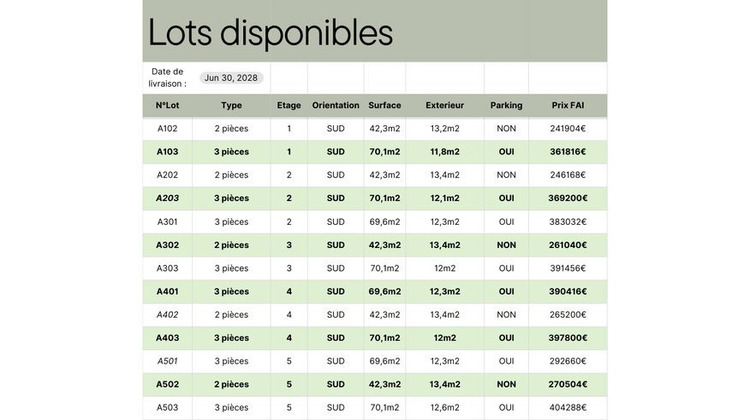Select the A302 lot cell

(167, 245)
